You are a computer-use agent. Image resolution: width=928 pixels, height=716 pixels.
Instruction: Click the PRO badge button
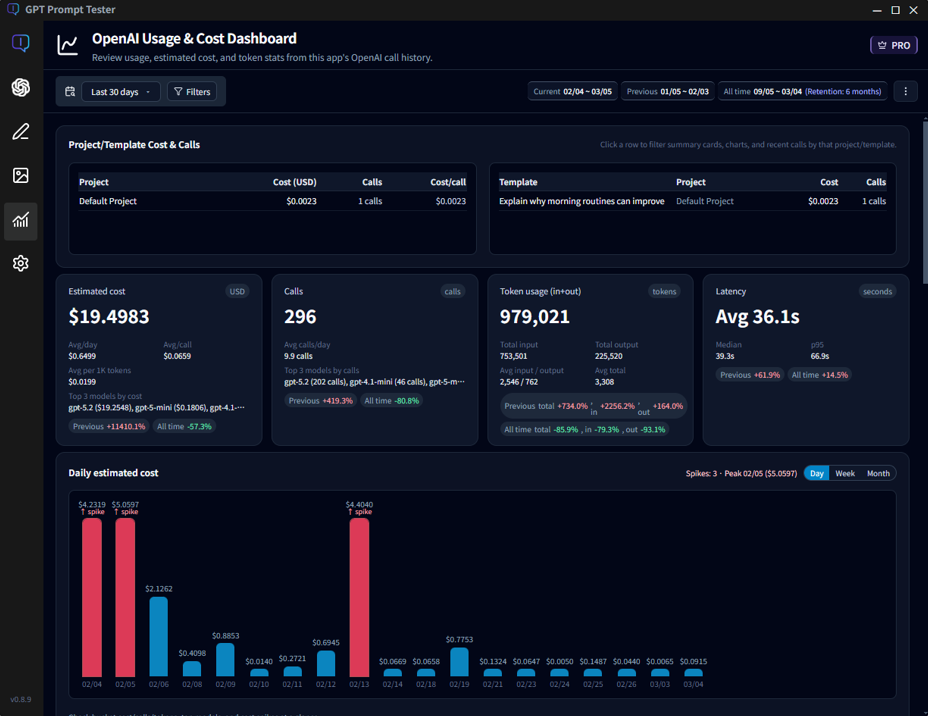(x=893, y=44)
